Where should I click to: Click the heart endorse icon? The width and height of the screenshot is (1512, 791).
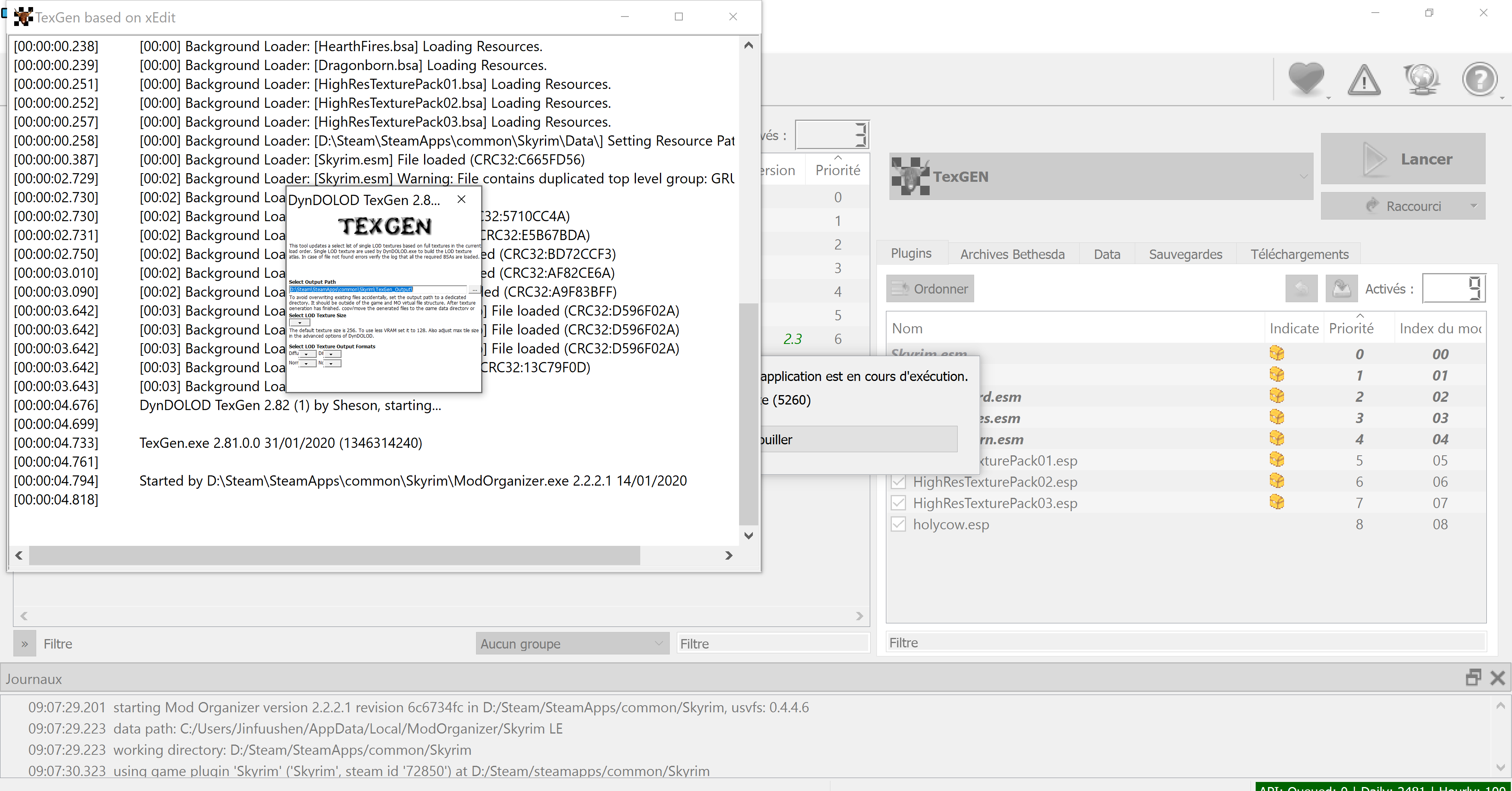(1305, 78)
